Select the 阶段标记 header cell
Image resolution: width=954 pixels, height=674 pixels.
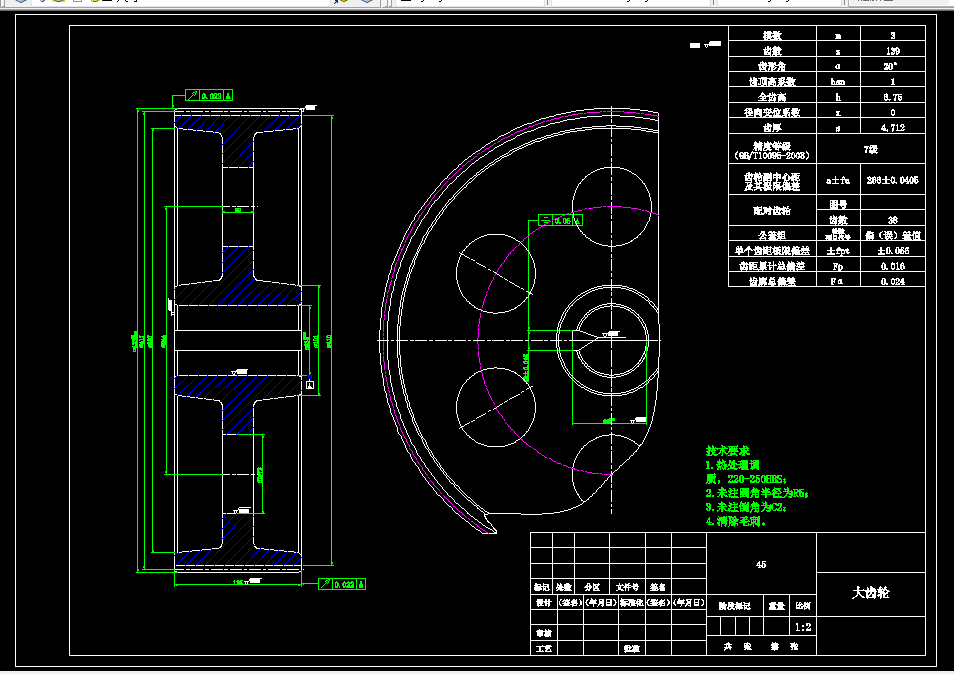tap(734, 606)
